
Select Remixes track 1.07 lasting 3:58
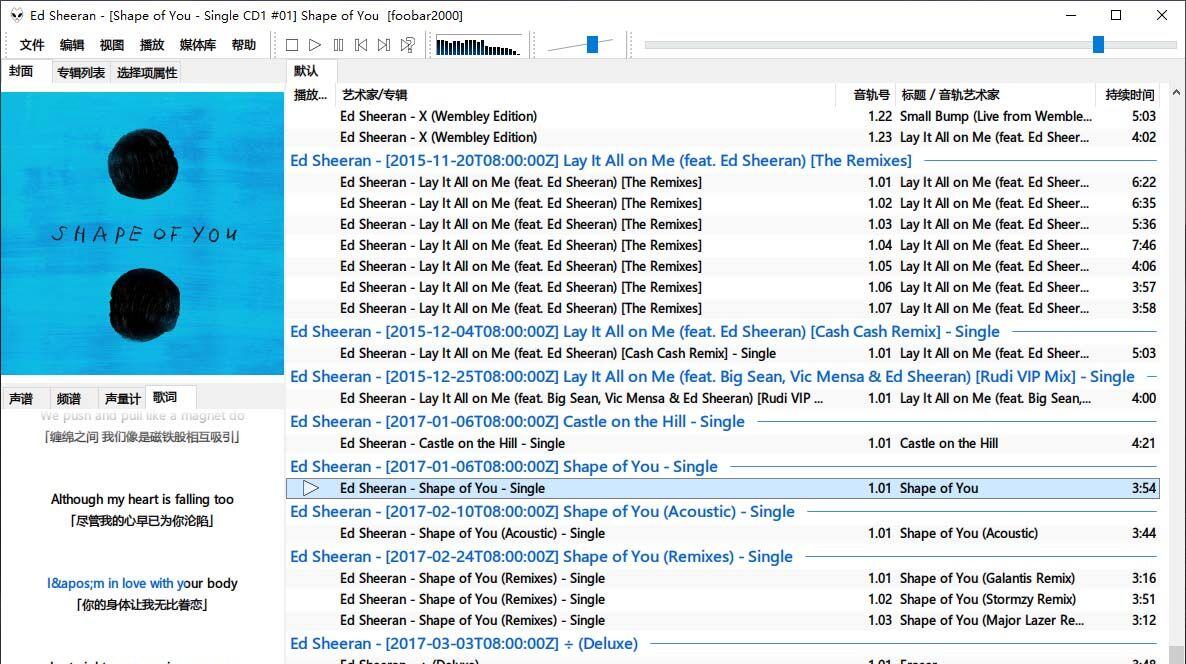[722, 309]
